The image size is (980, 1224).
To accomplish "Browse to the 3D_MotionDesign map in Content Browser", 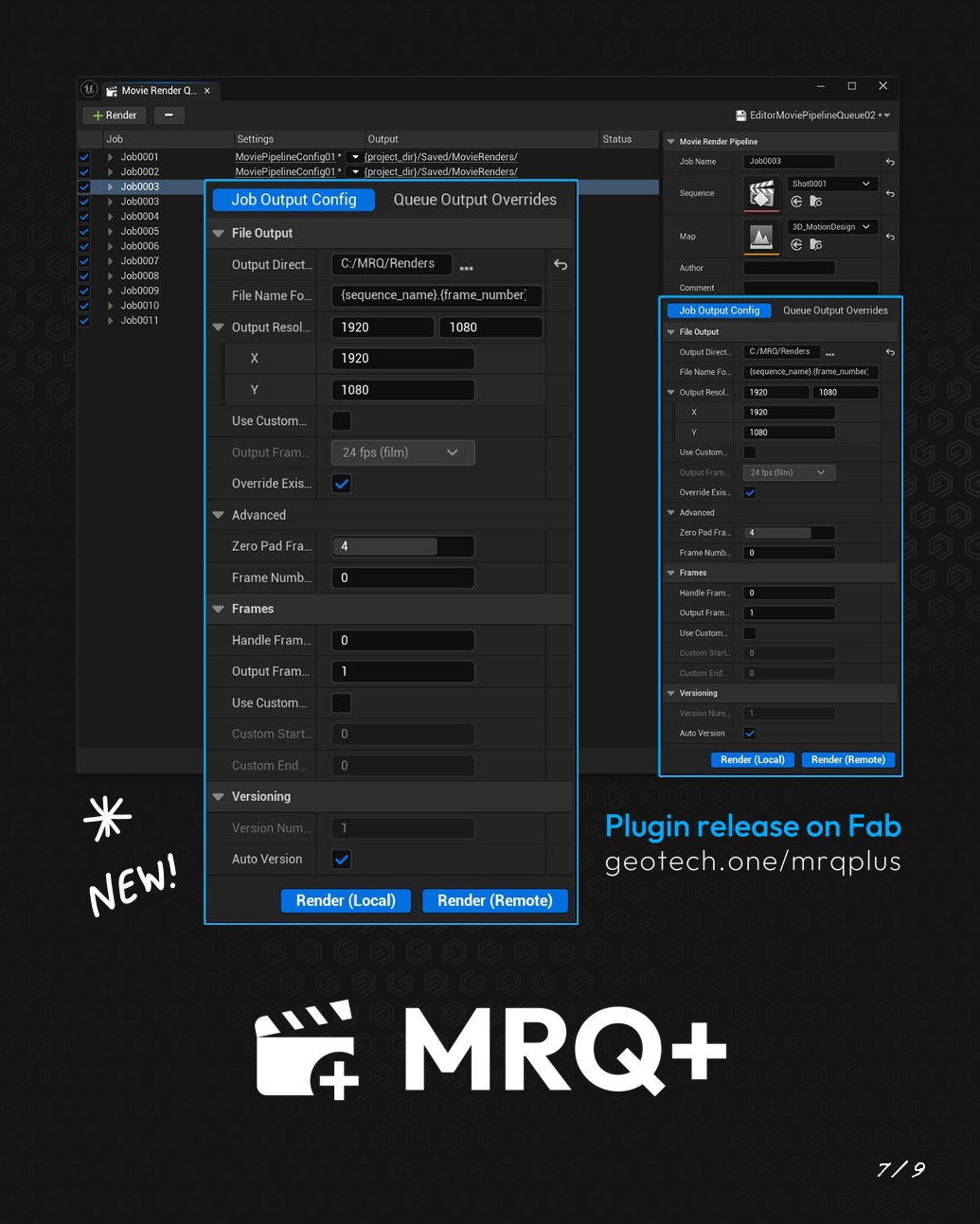I will point(816,244).
